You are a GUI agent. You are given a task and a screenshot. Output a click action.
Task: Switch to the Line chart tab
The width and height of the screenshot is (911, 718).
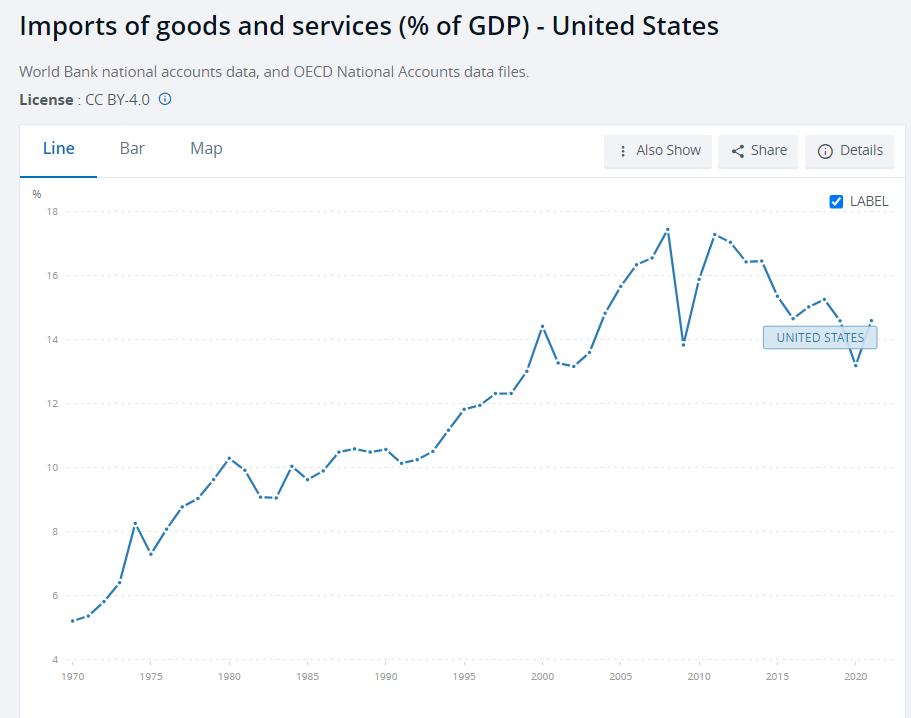(58, 149)
